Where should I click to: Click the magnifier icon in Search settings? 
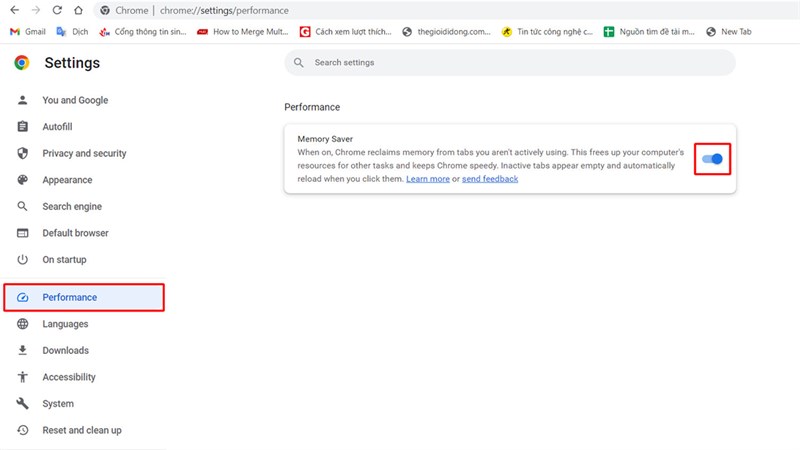point(298,62)
